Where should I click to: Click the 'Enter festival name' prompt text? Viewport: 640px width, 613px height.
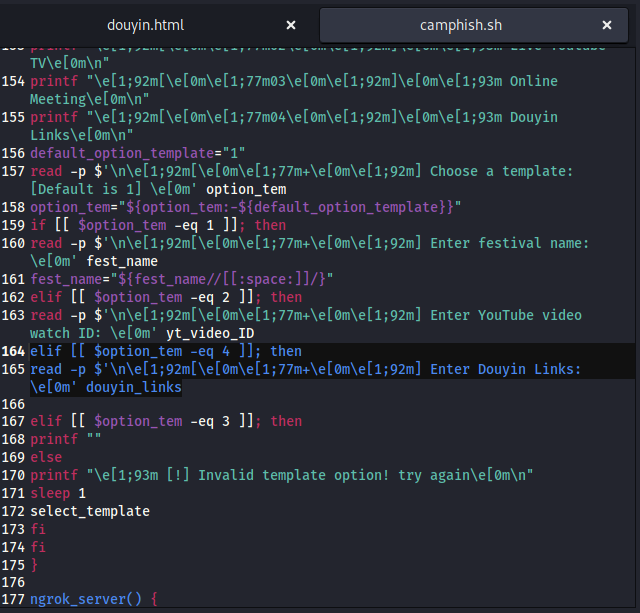tap(510, 243)
